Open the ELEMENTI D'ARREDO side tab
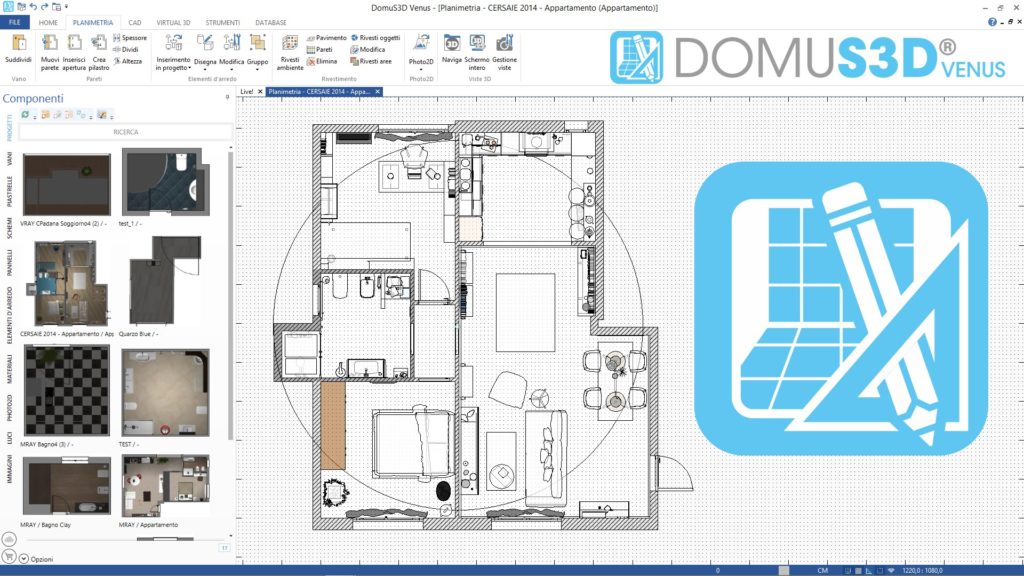Screen dimensions: 1024x576 pyautogui.click(x=9, y=315)
